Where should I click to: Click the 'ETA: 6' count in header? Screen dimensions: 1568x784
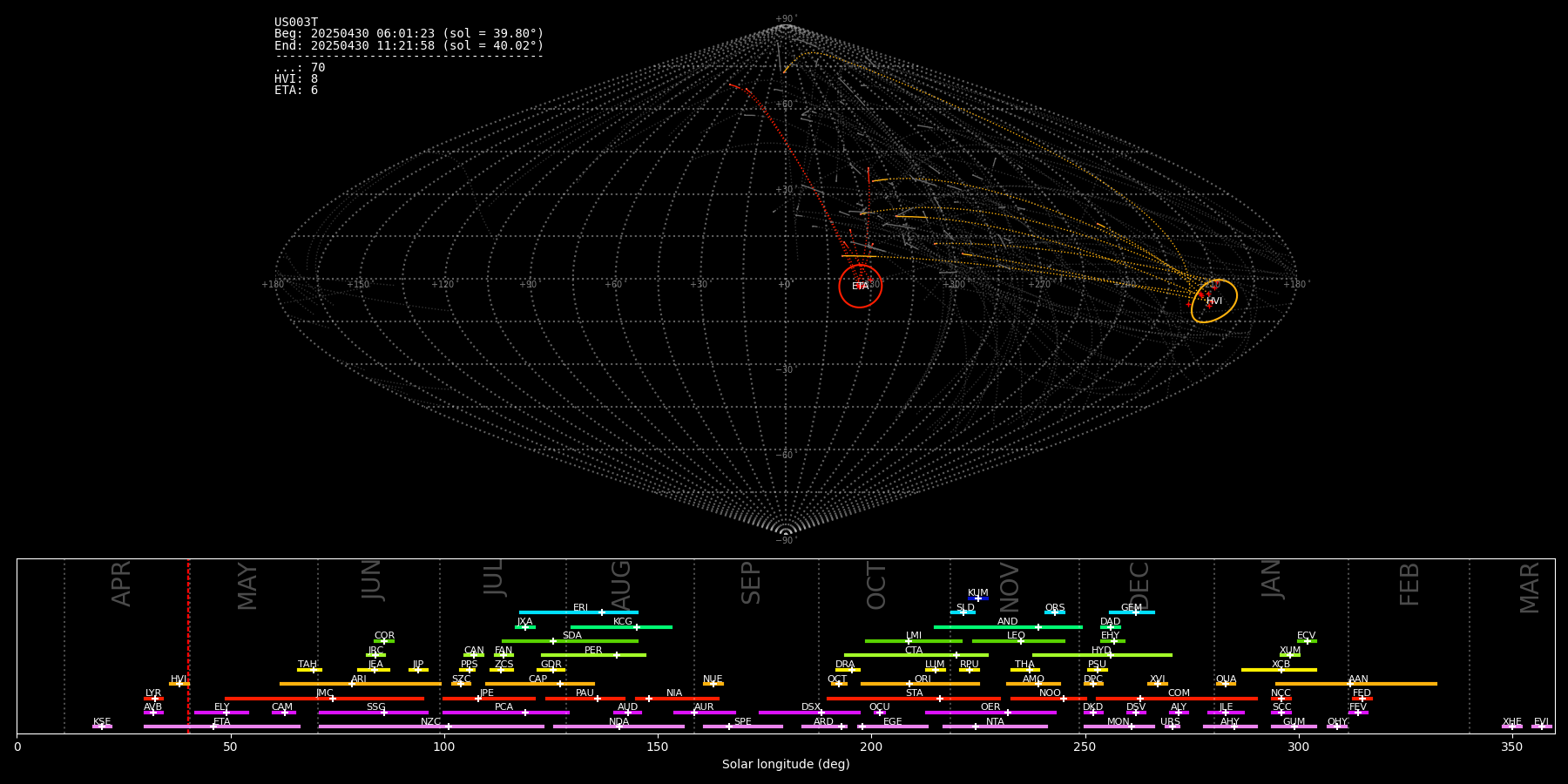[x=296, y=90]
